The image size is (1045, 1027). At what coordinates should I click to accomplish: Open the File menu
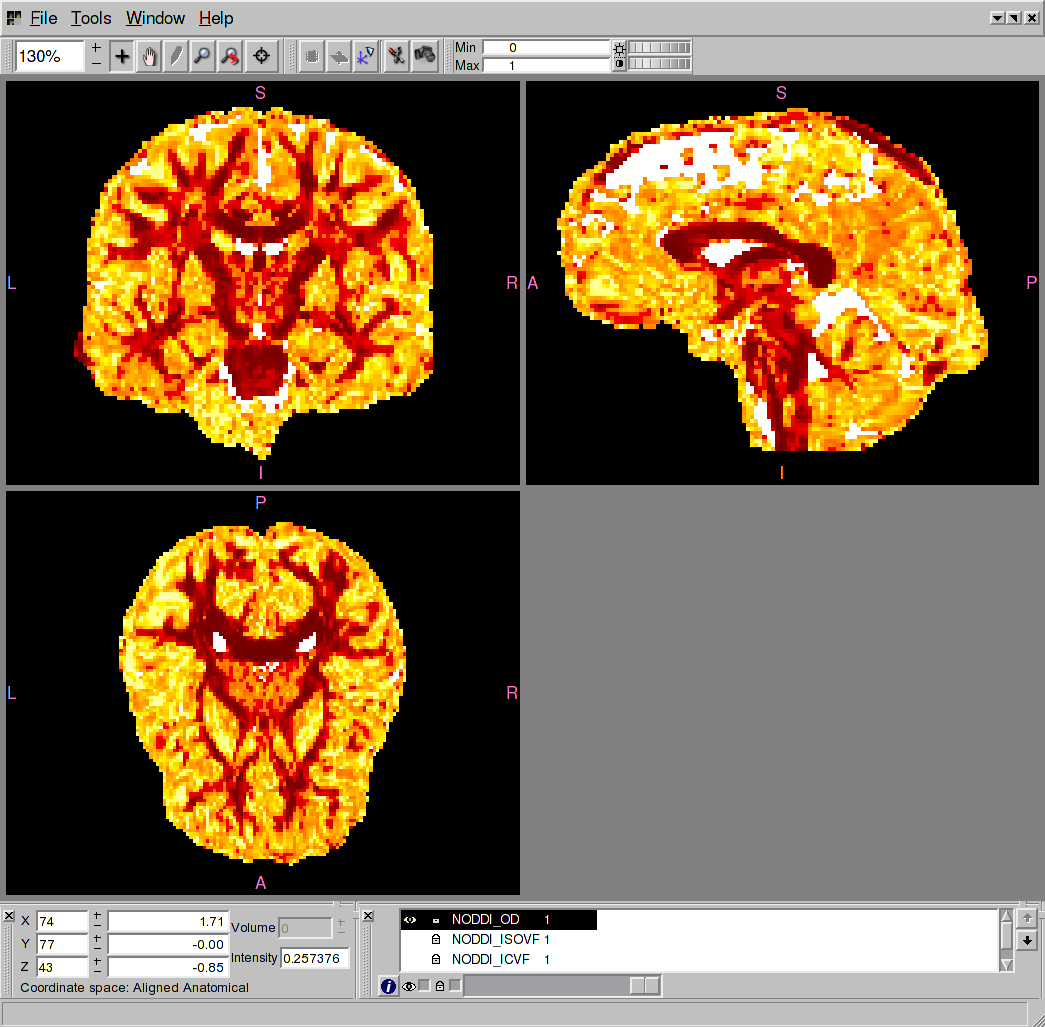click(x=43, y=18)
